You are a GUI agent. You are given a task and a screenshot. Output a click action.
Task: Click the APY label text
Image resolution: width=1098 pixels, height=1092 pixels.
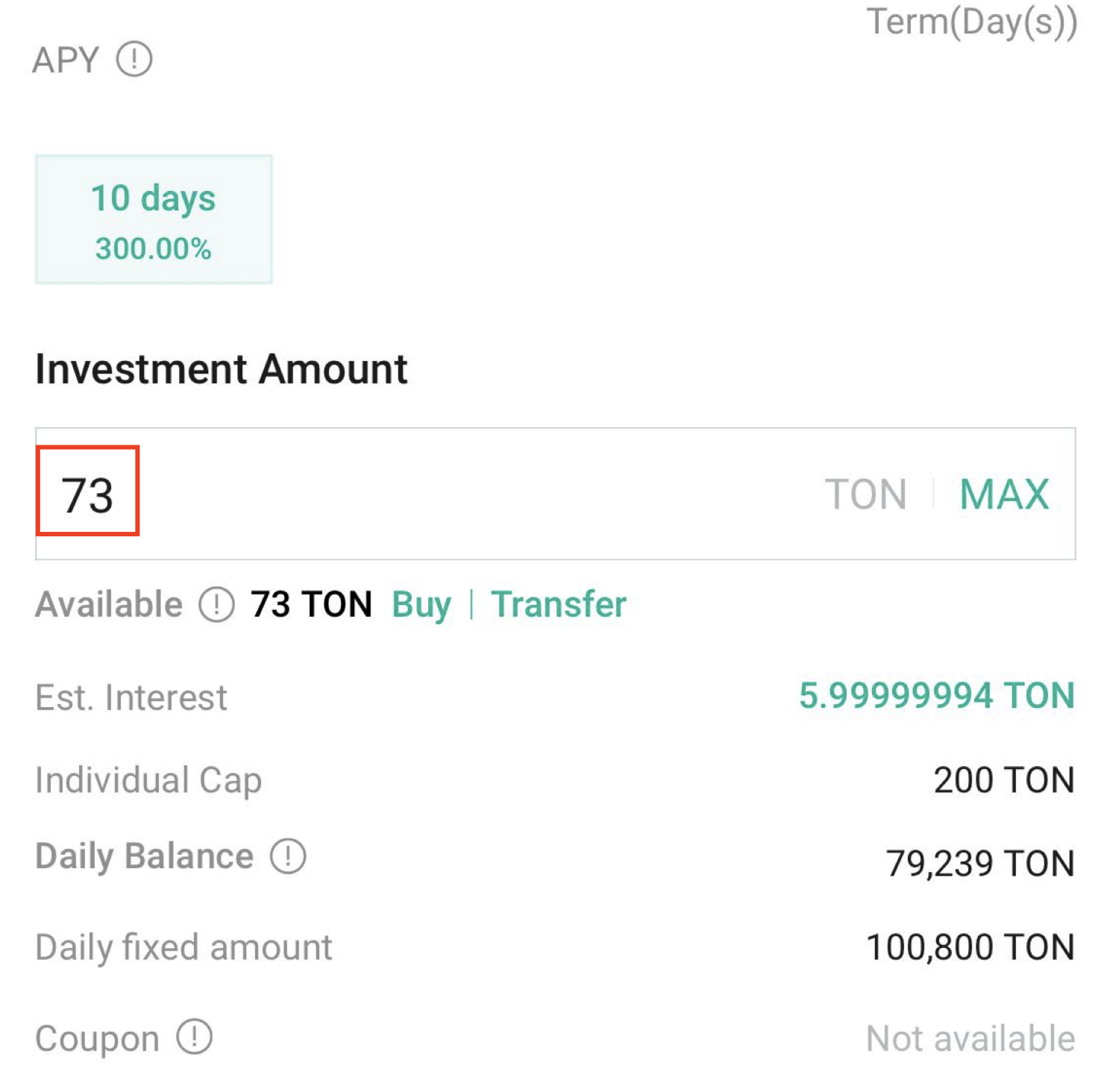(x=66, y=60)
